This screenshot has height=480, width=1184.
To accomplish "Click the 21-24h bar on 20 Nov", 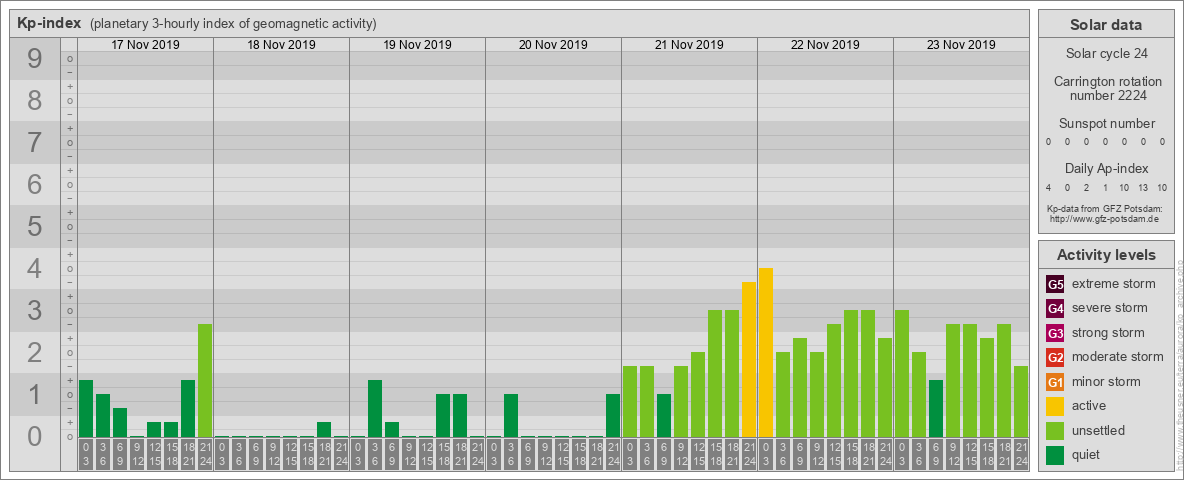I will 613,415.
